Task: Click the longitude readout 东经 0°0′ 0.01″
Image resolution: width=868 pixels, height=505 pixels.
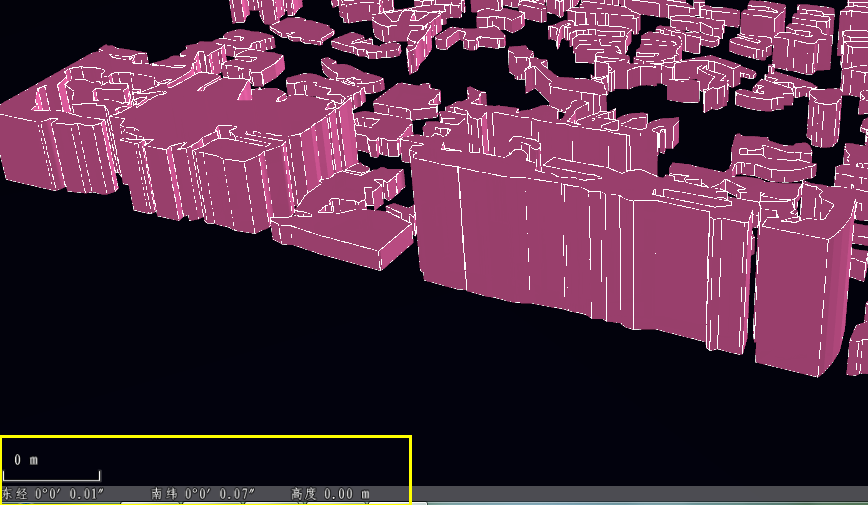Action: click(x=53, y=493)
